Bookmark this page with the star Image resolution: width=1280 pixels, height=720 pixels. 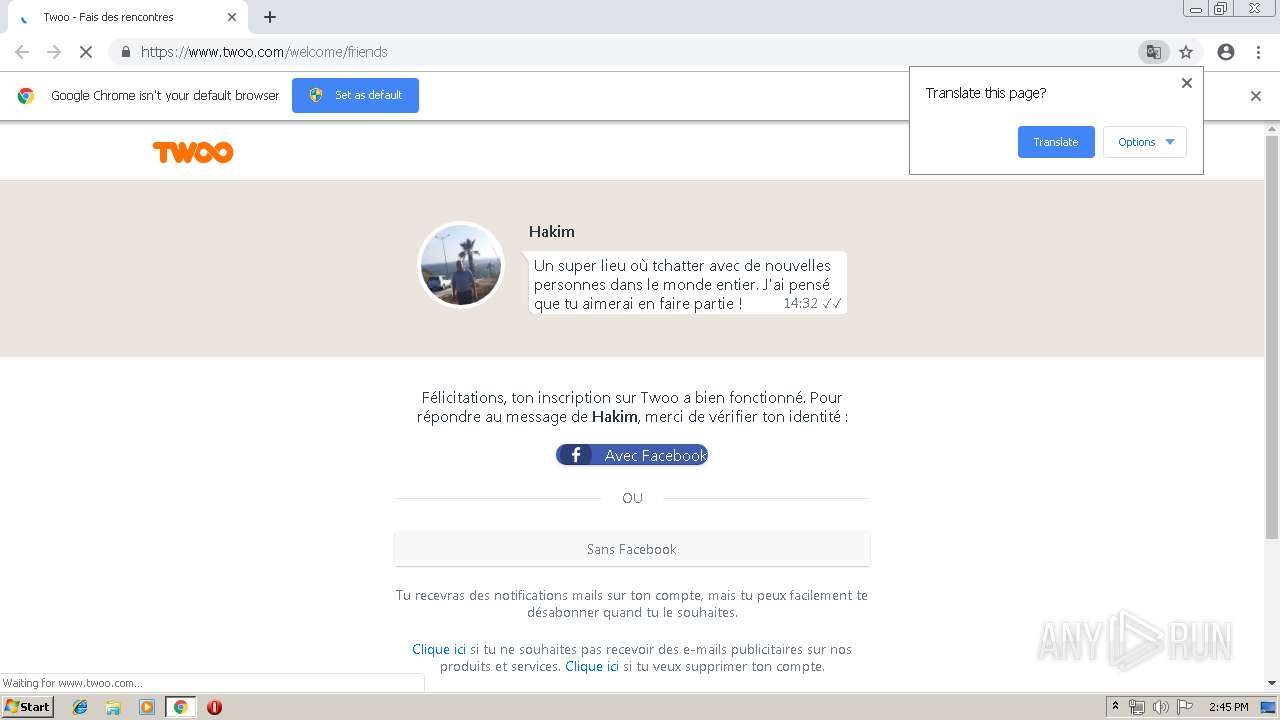pos(1186,52)
